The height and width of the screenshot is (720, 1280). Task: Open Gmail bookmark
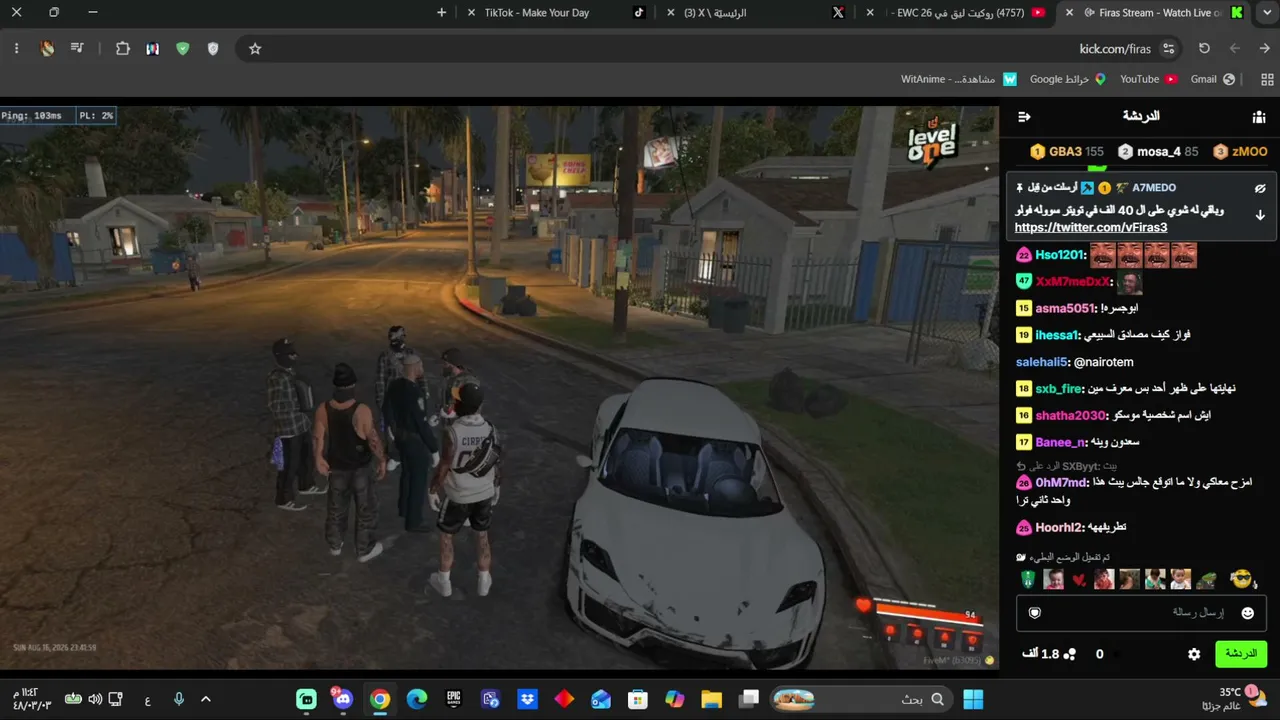tap(1213, 79)
